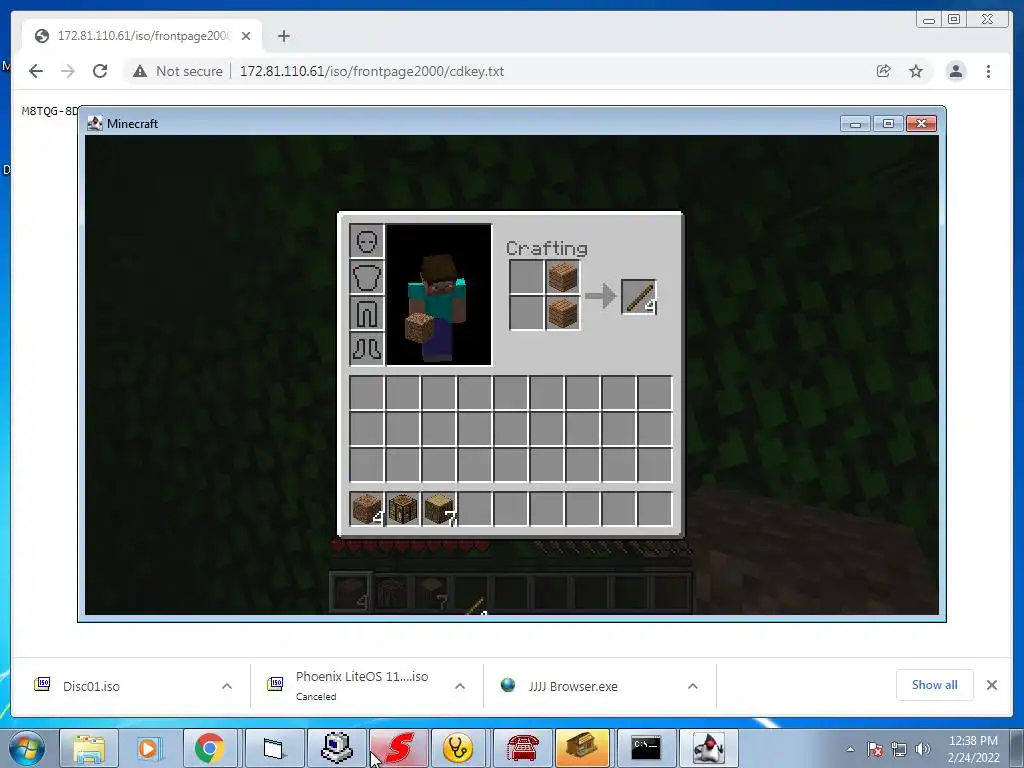Click the first empty main inventory slot
Viewport: 1024px width, 768px height.
tap(366, 392)
